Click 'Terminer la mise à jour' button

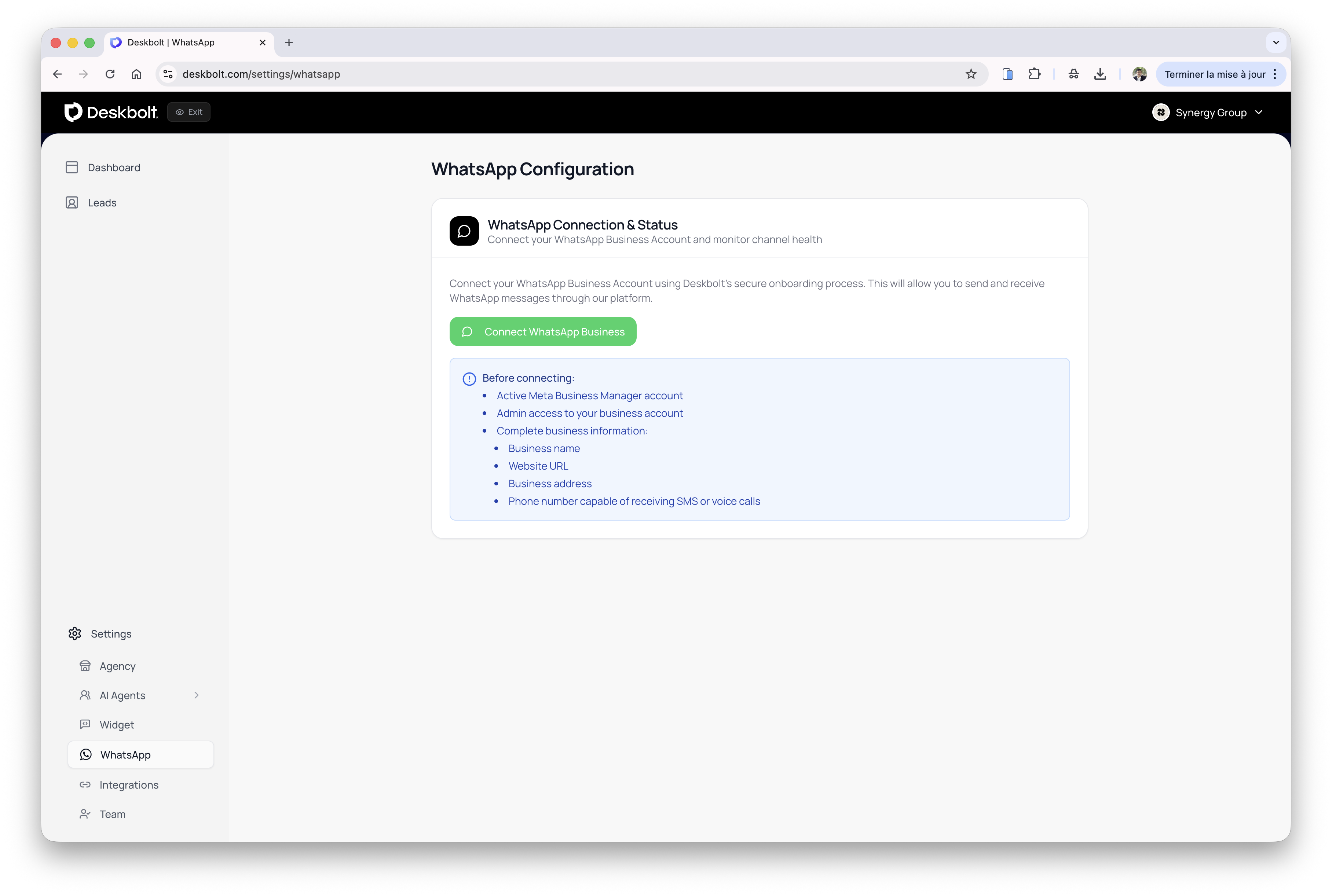pos(1215,74)
